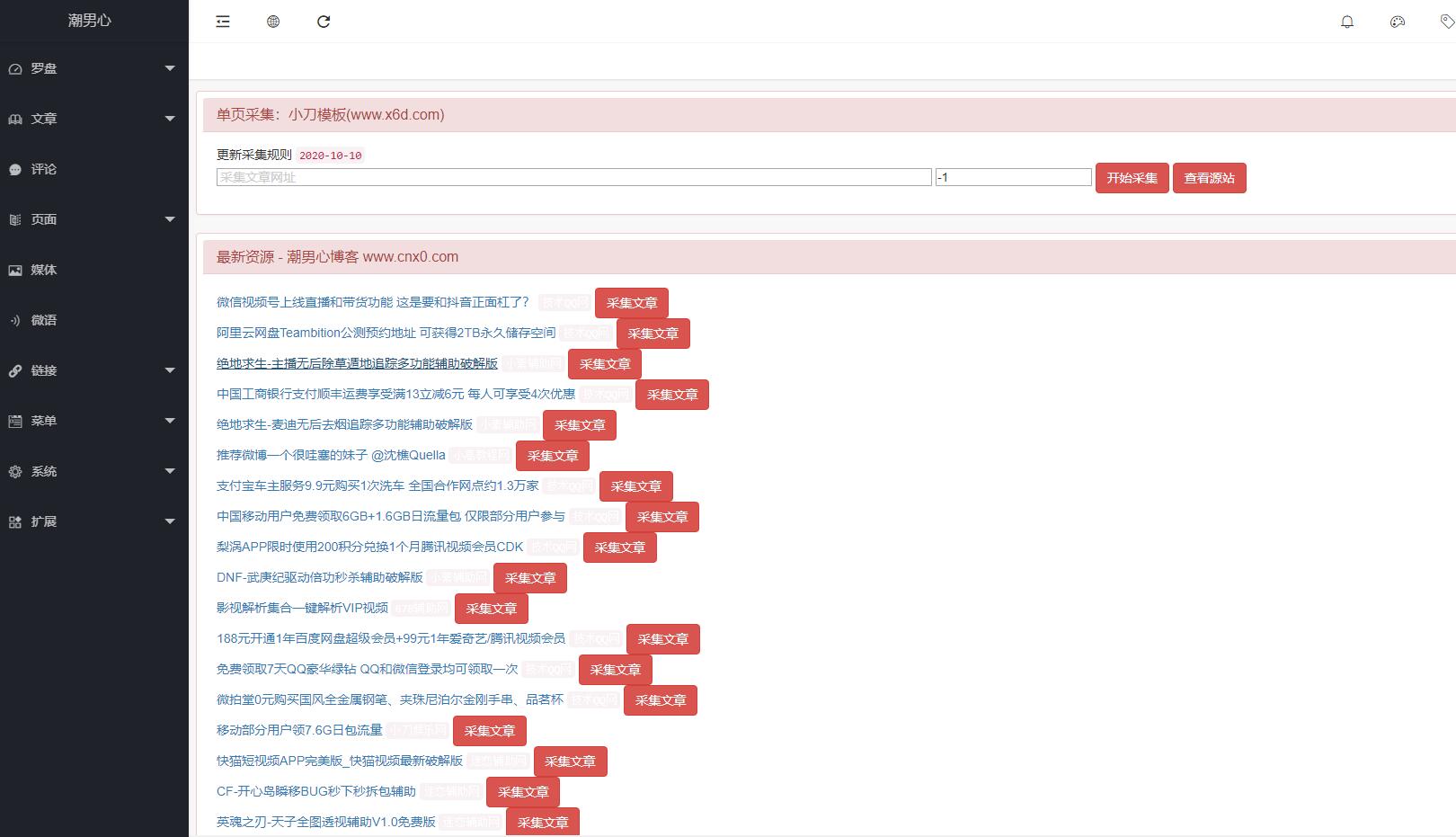The height and width of the screenshot is (837, 1456).
Task: Expand the 系统 dropdown arrow
Action: click(170, 471)
